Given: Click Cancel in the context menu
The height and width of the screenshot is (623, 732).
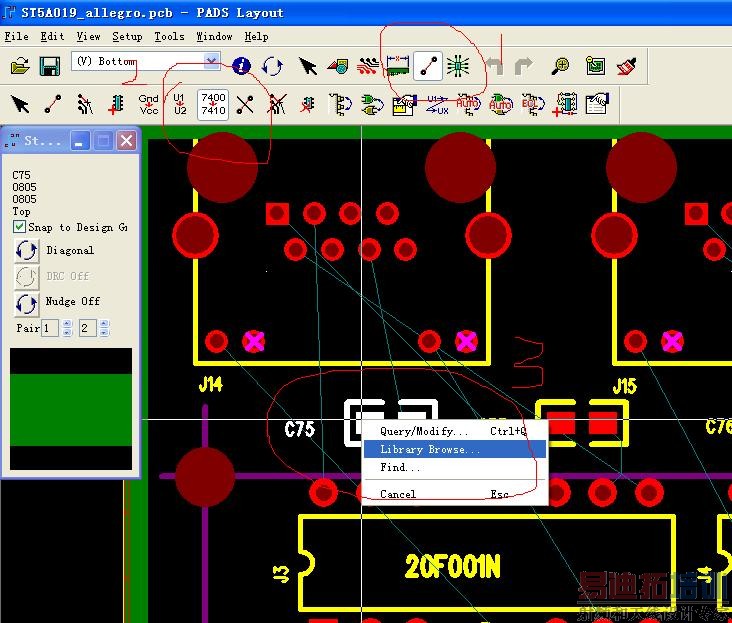Looking at the screenshot, I should [398, 494].
